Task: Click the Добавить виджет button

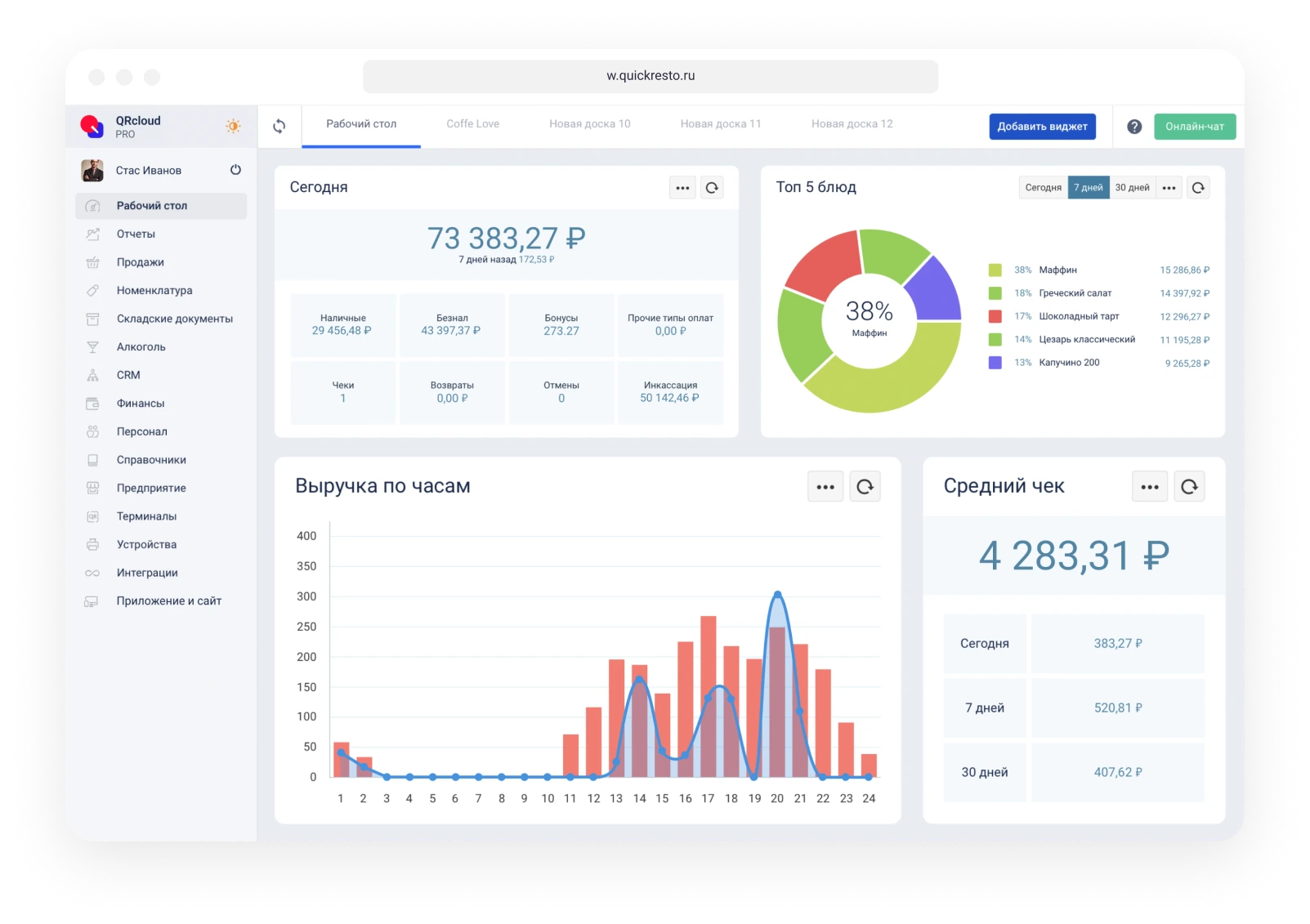Action: [x=1042, y=127]
